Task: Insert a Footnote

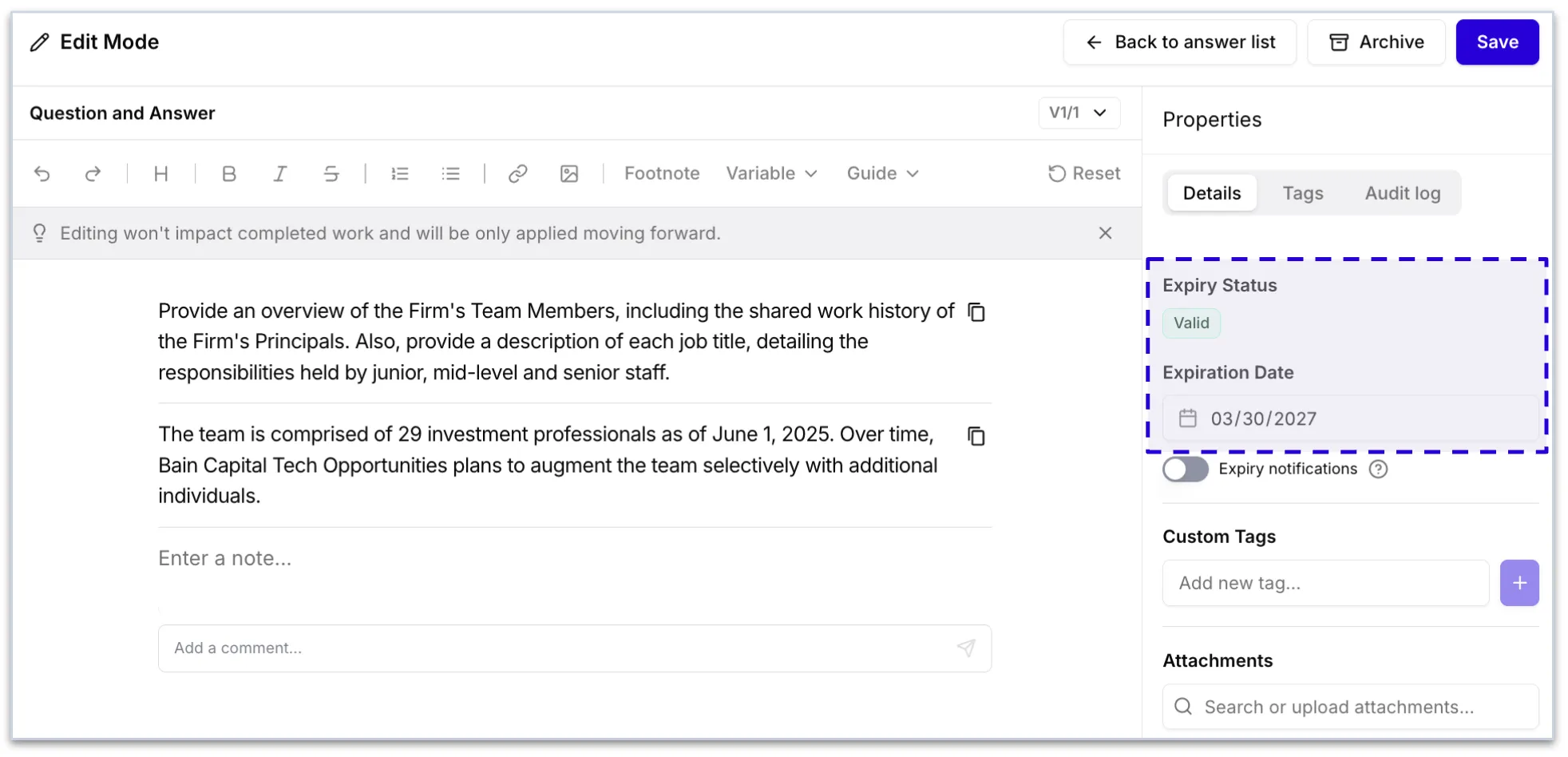Action: tap(662, 173)
